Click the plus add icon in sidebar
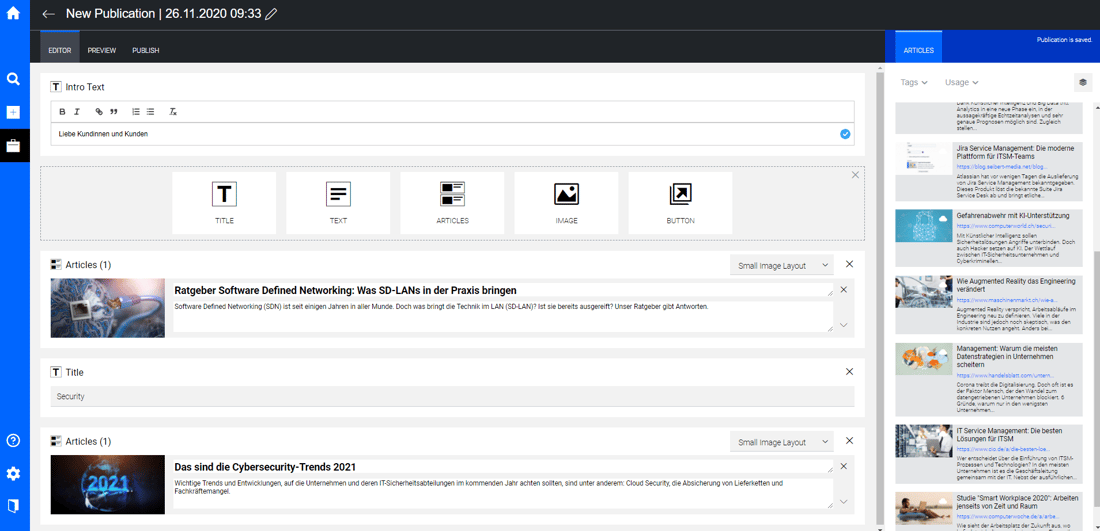Image resolution: width=1100 pixels, height=531 pixels. pos(13,112)
